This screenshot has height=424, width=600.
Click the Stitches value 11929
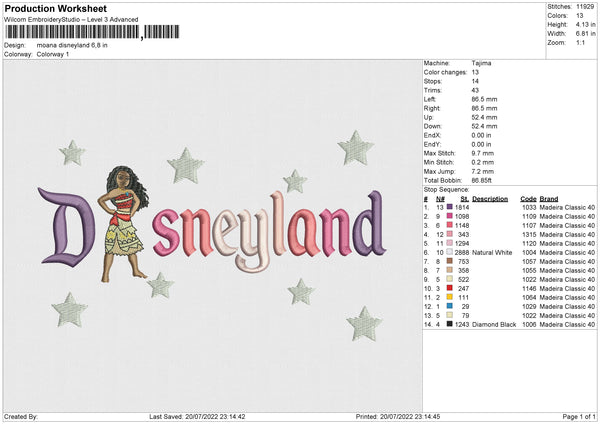[x=585, y=7]
